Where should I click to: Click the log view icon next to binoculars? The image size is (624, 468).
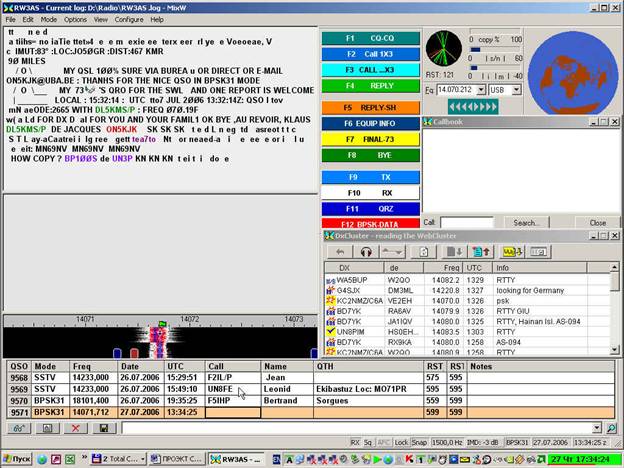[47, 428]
